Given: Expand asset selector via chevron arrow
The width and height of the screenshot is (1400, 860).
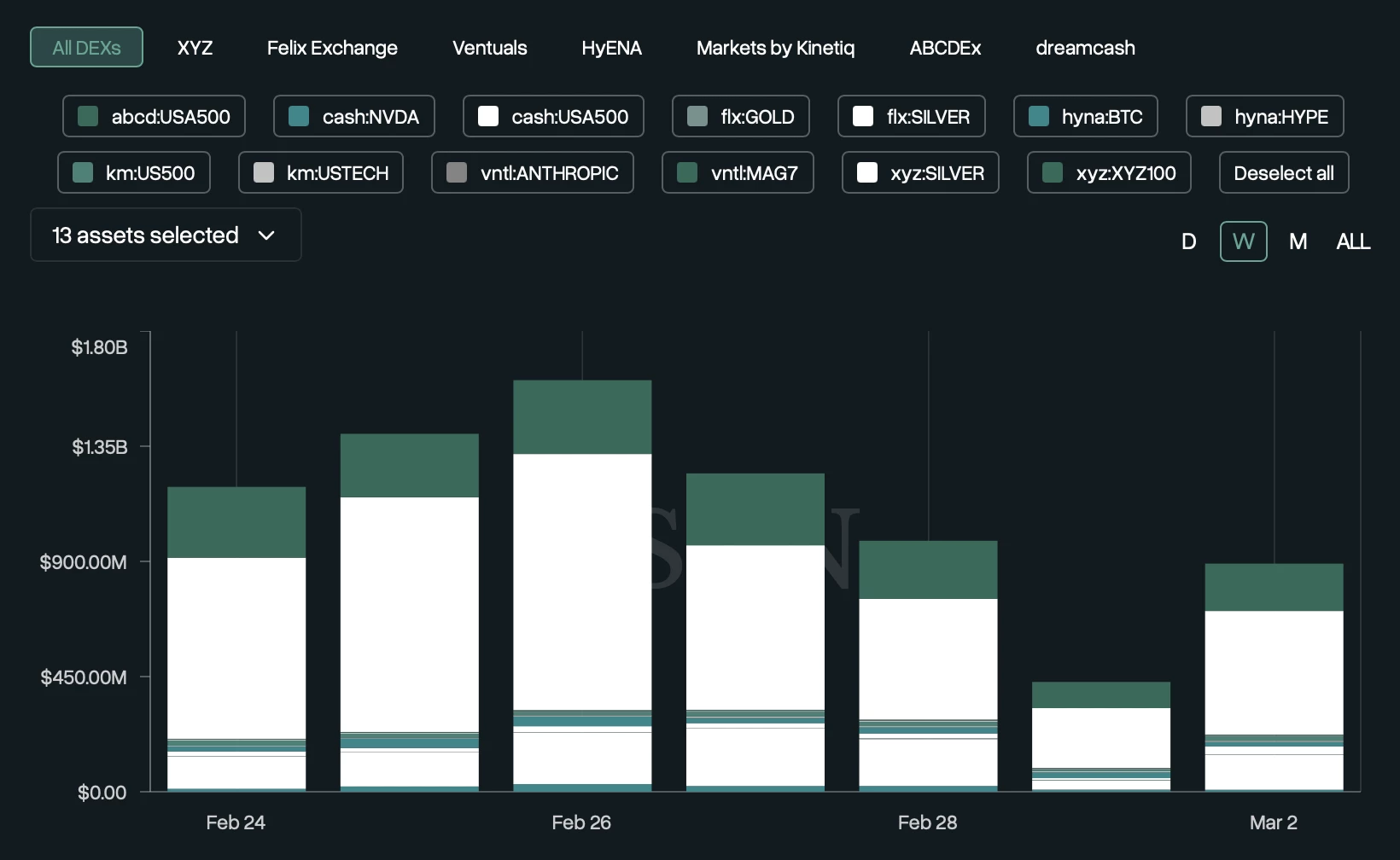Looking at the screenshot, I should [266, 235].
